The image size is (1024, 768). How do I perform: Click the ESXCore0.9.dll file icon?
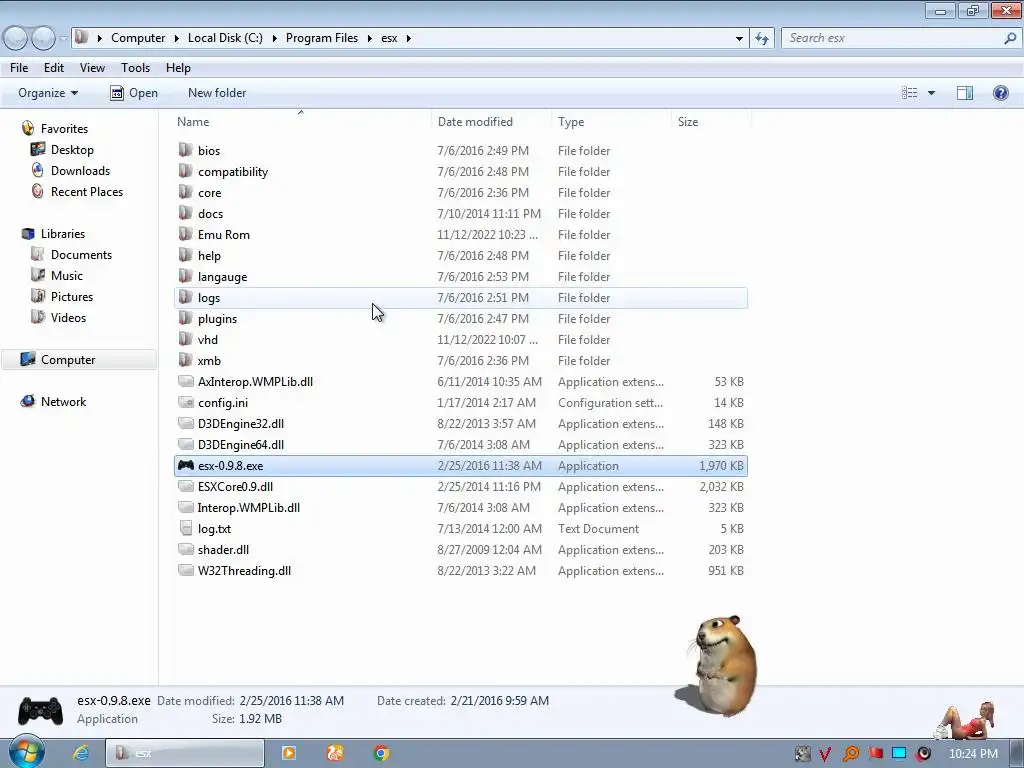[186, 487]
